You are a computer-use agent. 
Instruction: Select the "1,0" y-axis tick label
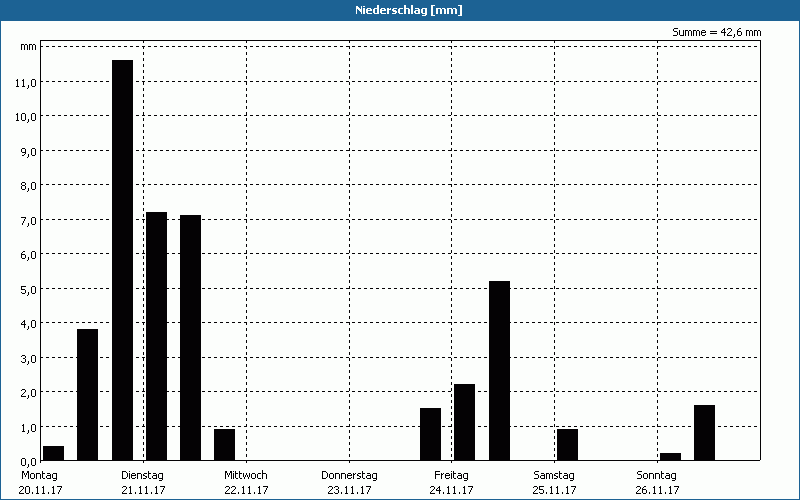pos(29,427)
